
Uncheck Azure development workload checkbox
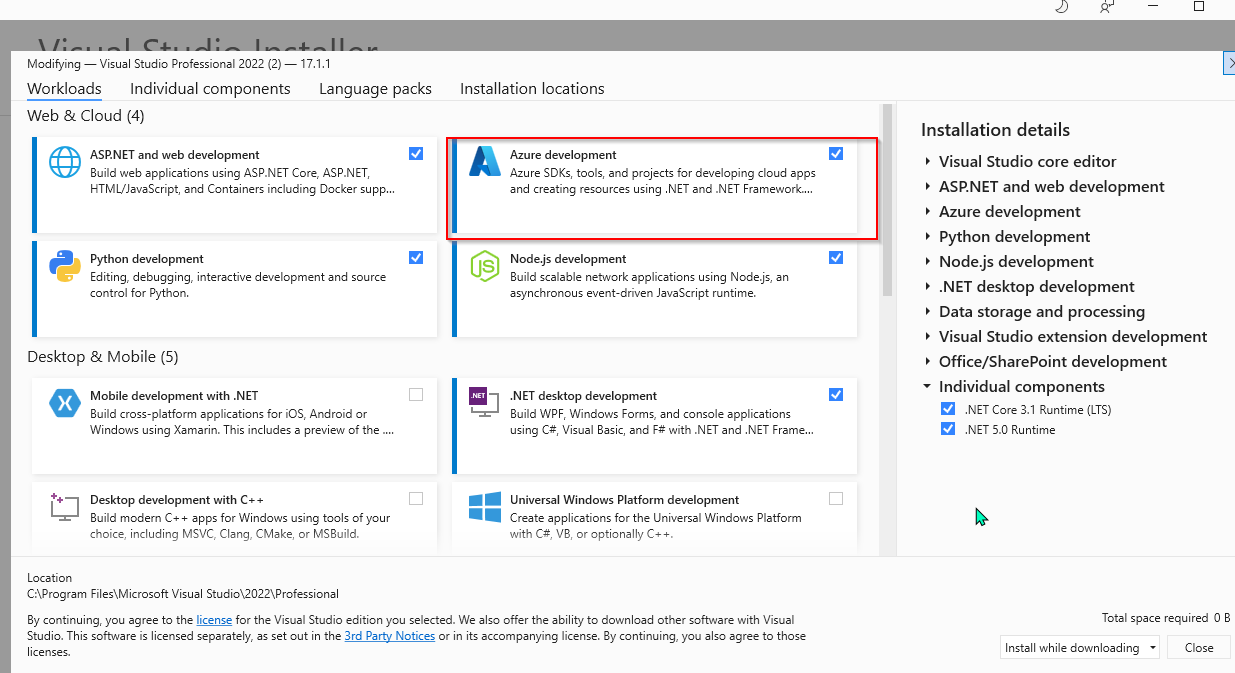(836, 154)
